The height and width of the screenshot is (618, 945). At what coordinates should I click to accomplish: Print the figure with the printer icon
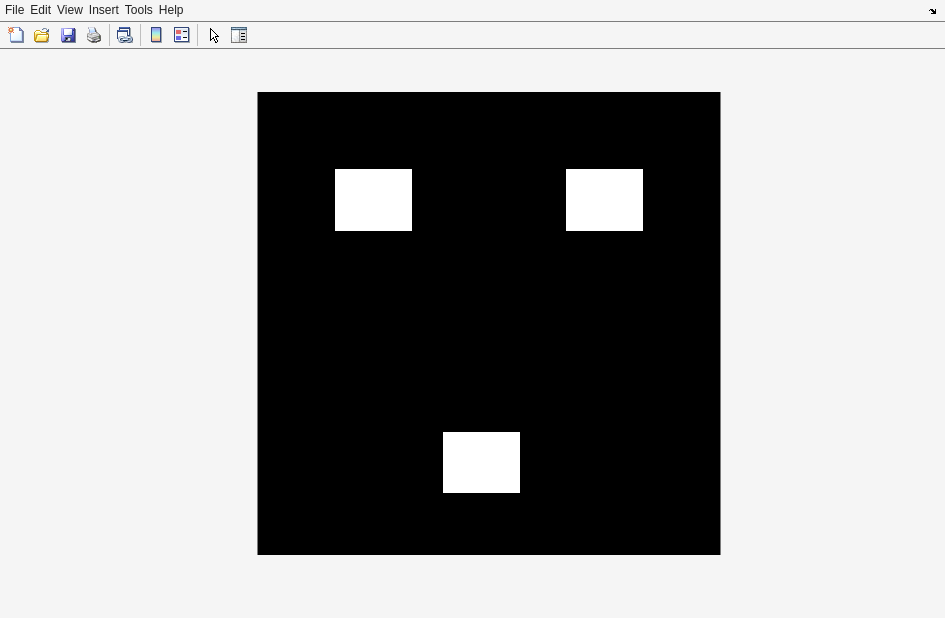point(94,35)
